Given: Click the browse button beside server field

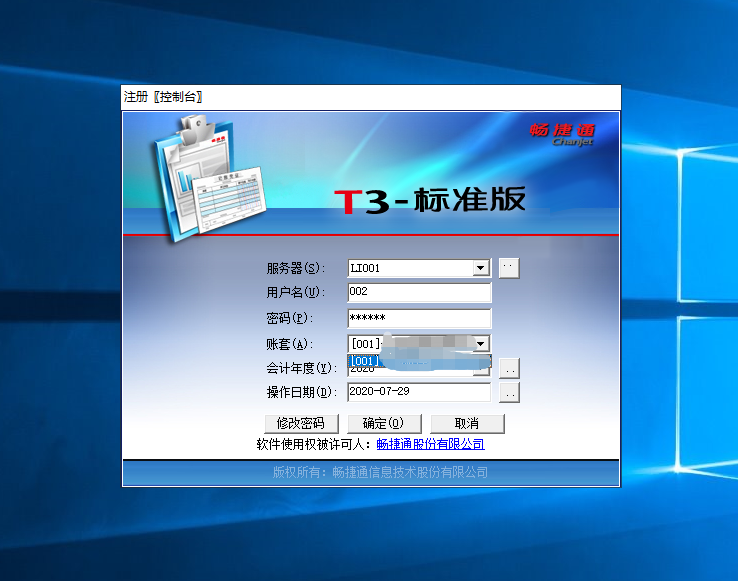Looking at the screenshot, I should [x=509, y=268].
